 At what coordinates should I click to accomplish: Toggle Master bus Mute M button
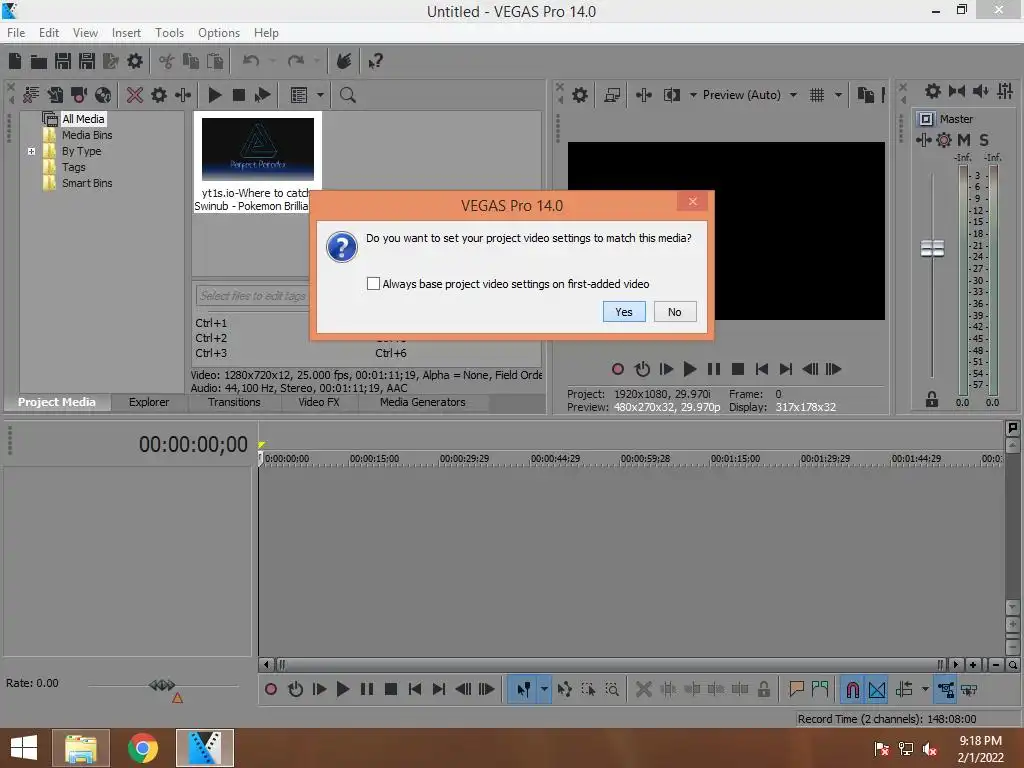pos(964,140)
